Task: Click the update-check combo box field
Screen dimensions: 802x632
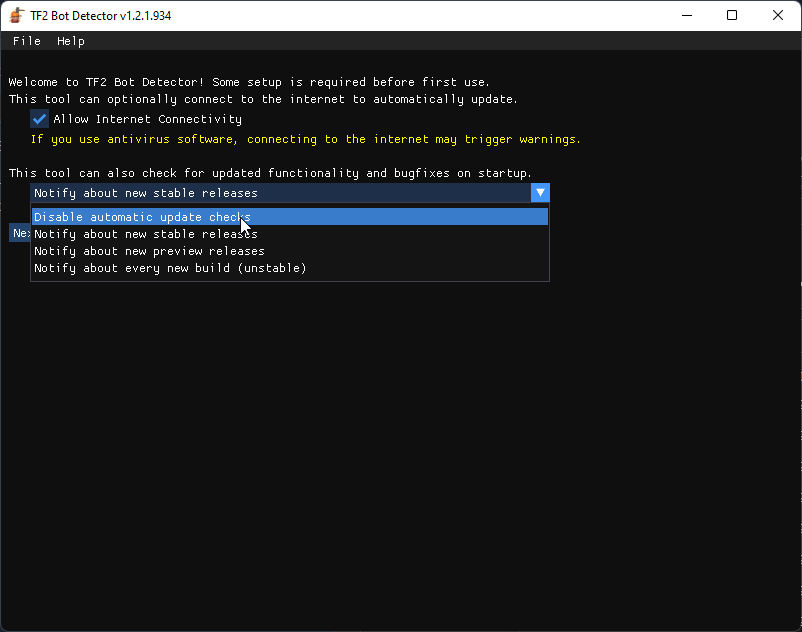Action: click(x=280, y=193)
